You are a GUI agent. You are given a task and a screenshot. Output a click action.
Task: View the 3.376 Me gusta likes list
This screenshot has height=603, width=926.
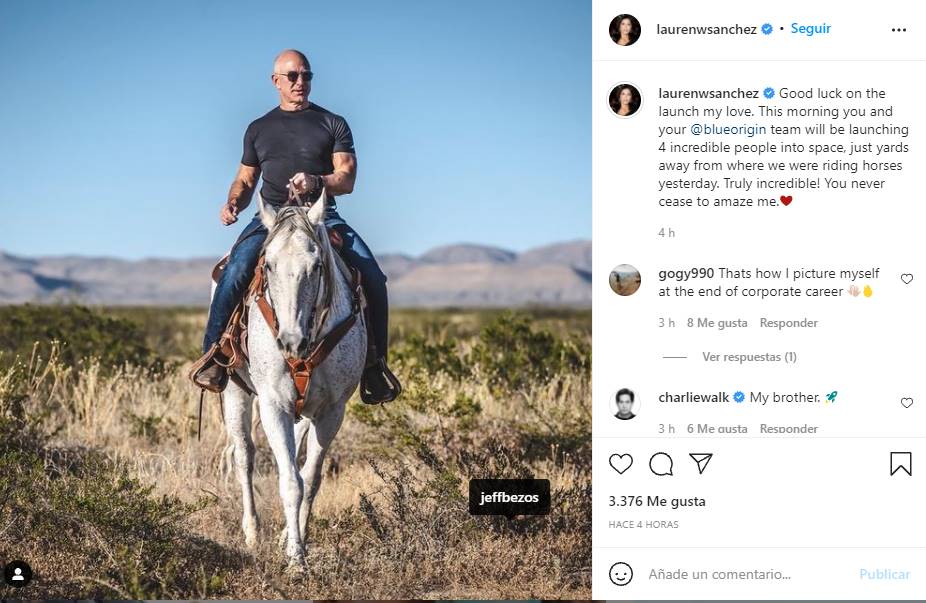(x=656, y=501)
